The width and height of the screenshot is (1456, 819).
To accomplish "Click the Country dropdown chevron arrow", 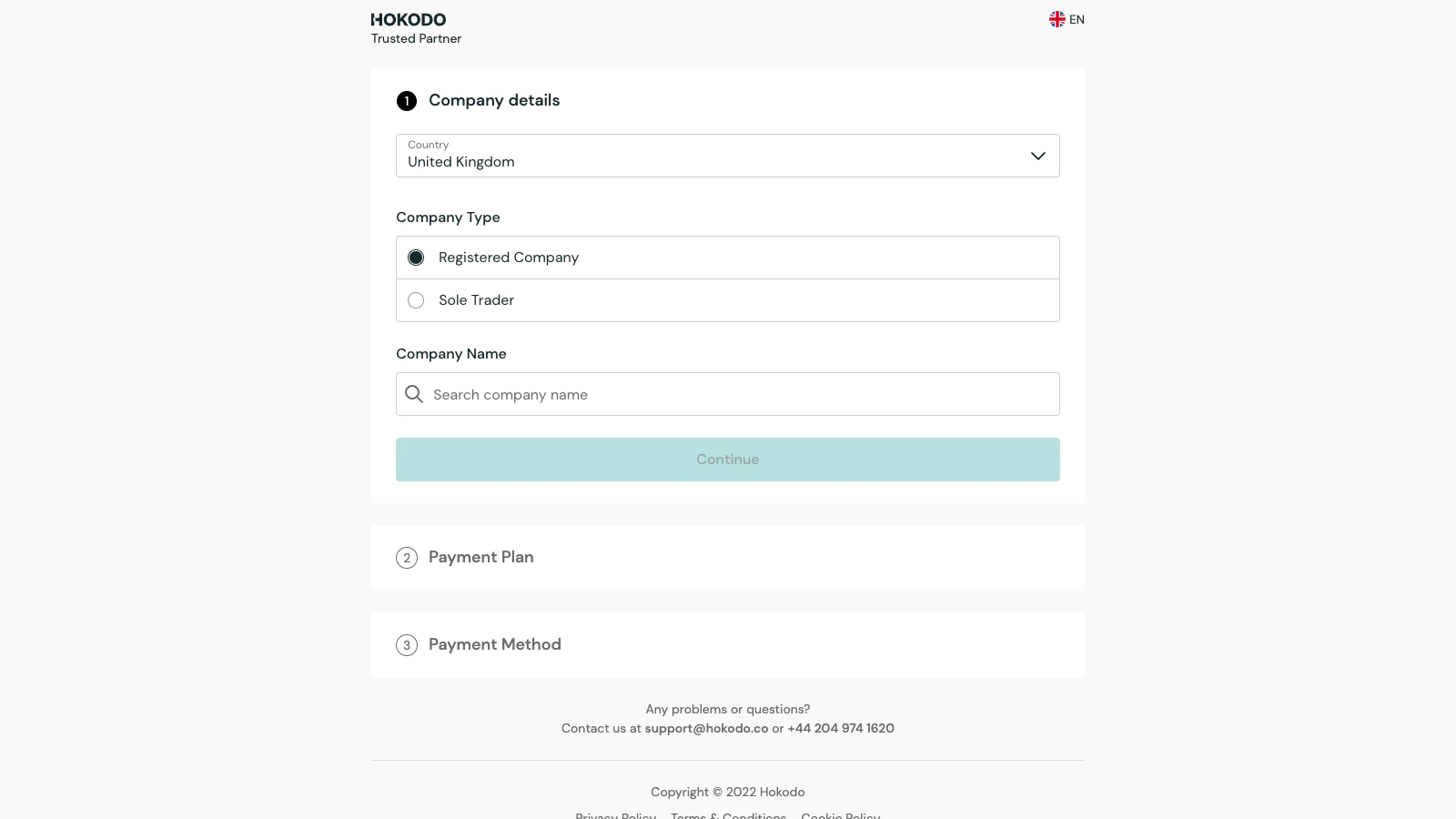I will pos(1037,156).
